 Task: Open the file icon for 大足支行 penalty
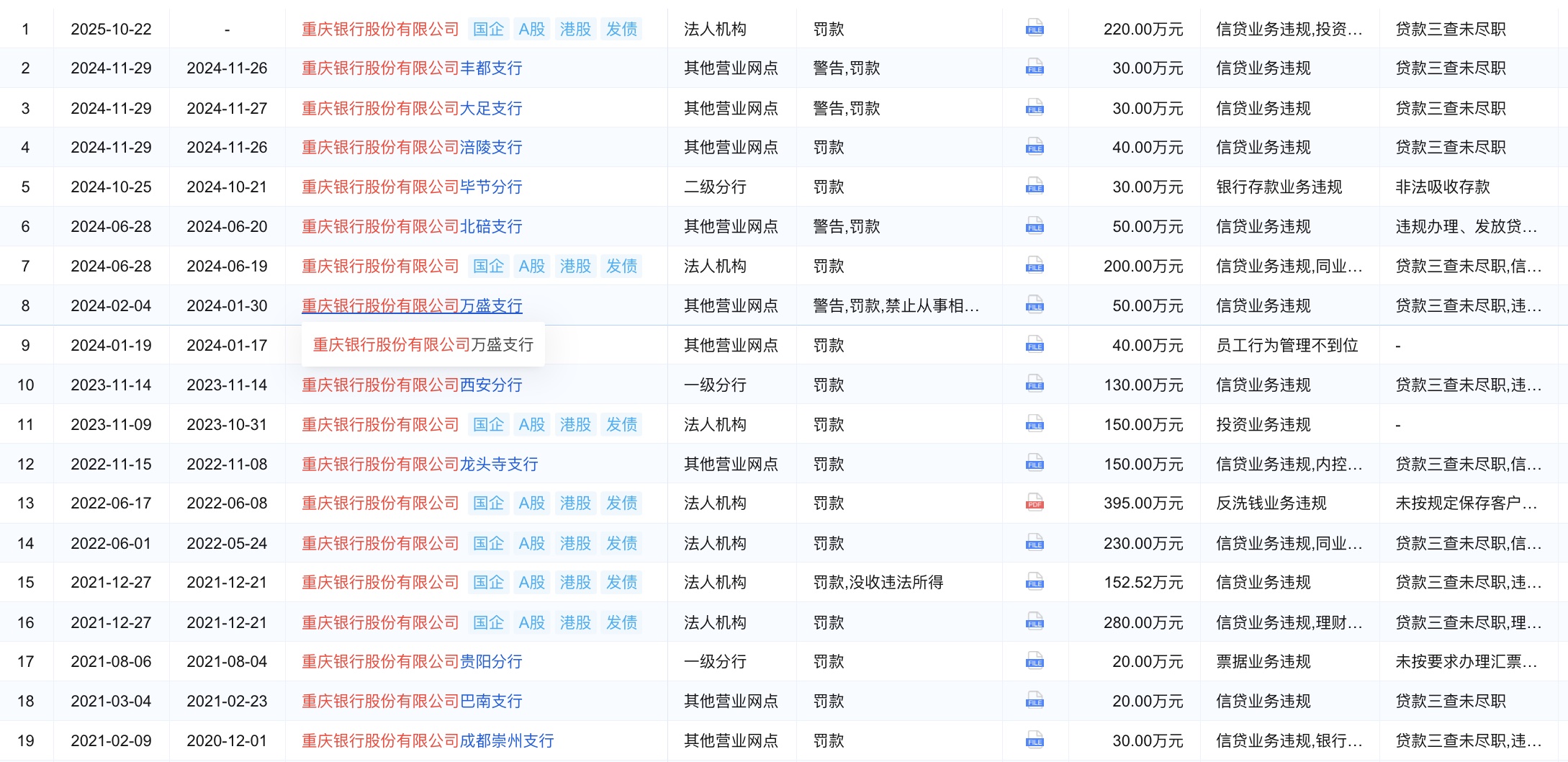point(1035,108)
